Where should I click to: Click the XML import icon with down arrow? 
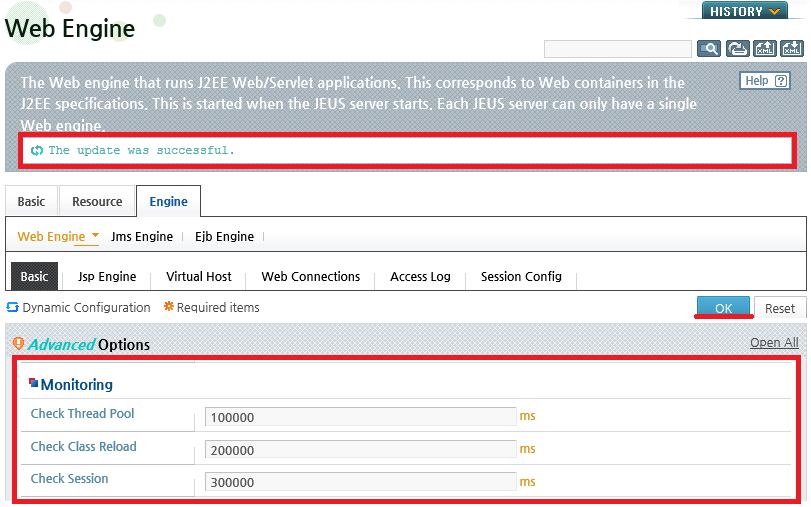(792, 49)
